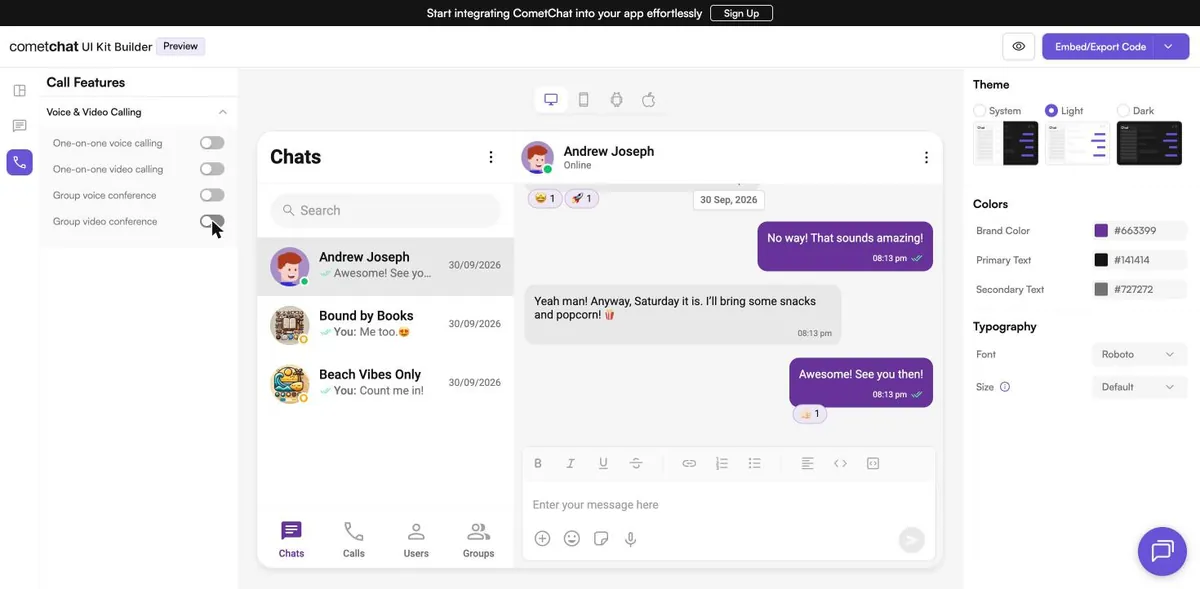Apply underline formatting in composer

pos(603,463)
